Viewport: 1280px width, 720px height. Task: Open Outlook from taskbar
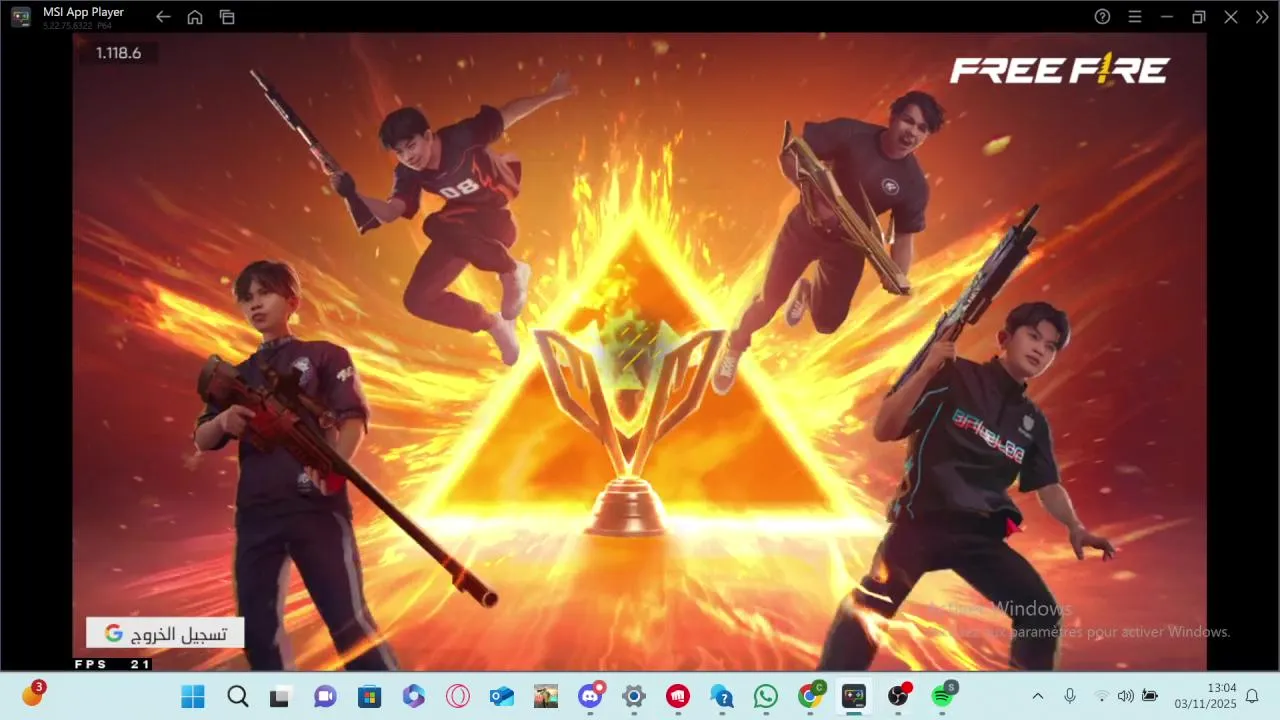point(502,696)
